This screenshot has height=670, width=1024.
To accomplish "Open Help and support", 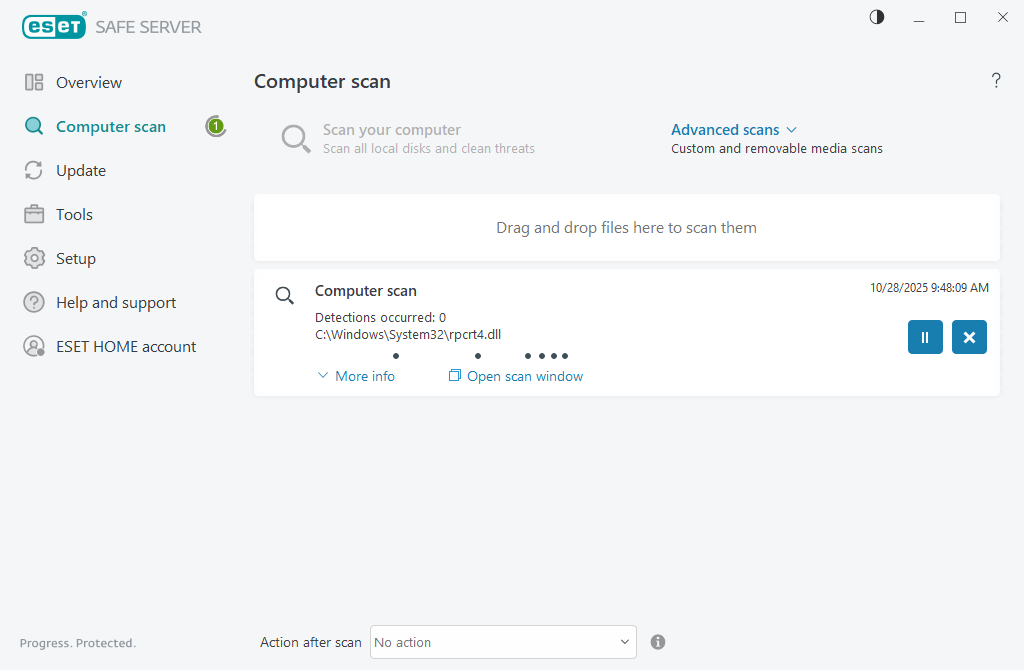I will coord(115,303).
